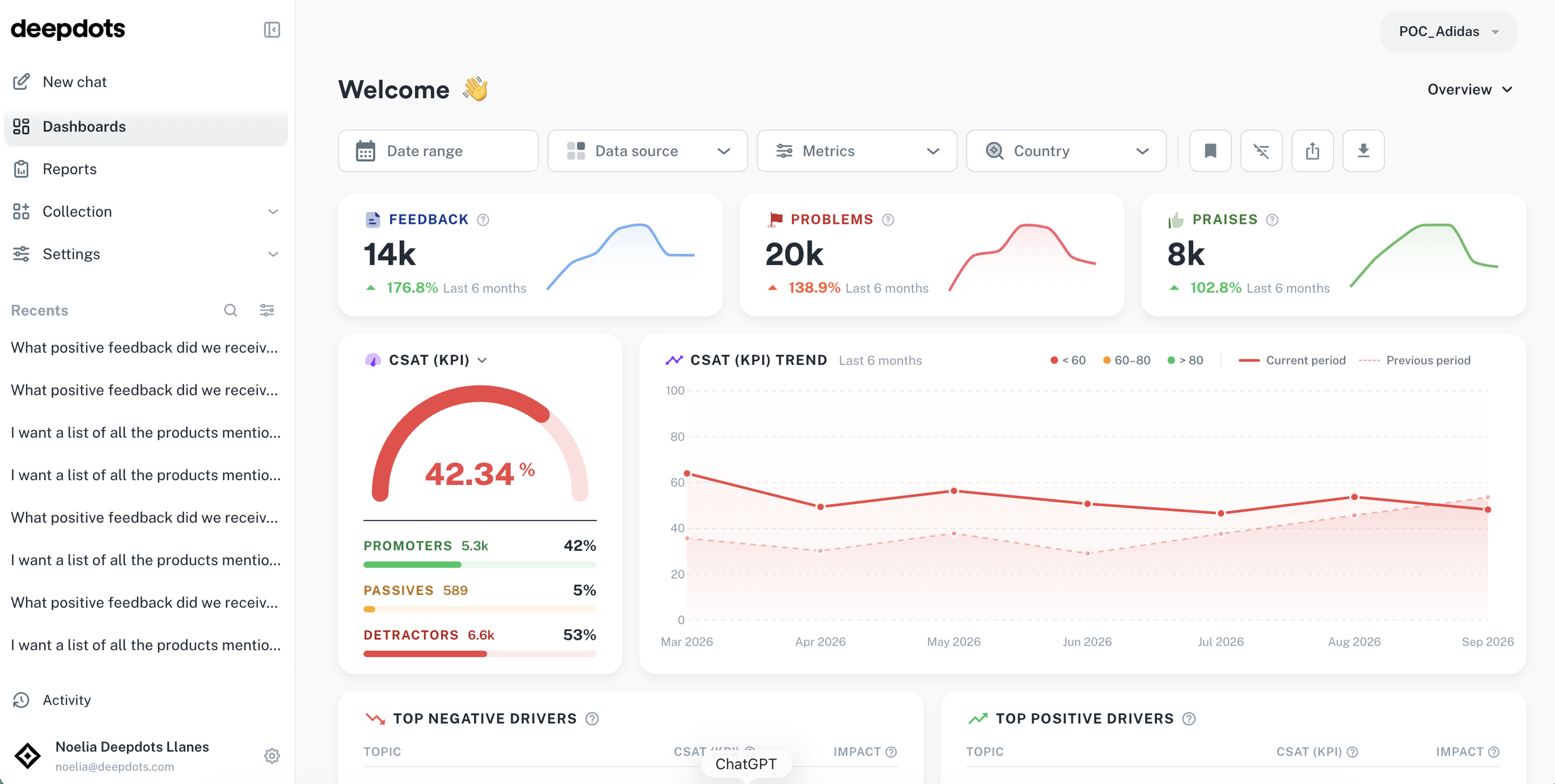Expand the Settings menu chevron

pos(272,254)
